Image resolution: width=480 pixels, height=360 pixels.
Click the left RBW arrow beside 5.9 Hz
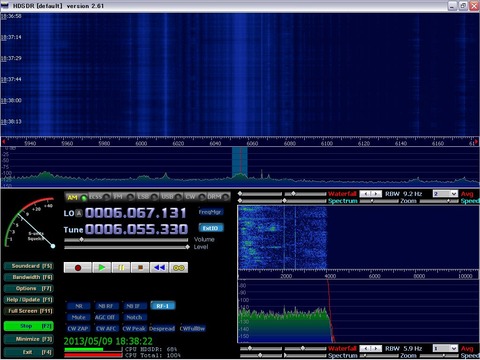[365, 348]
